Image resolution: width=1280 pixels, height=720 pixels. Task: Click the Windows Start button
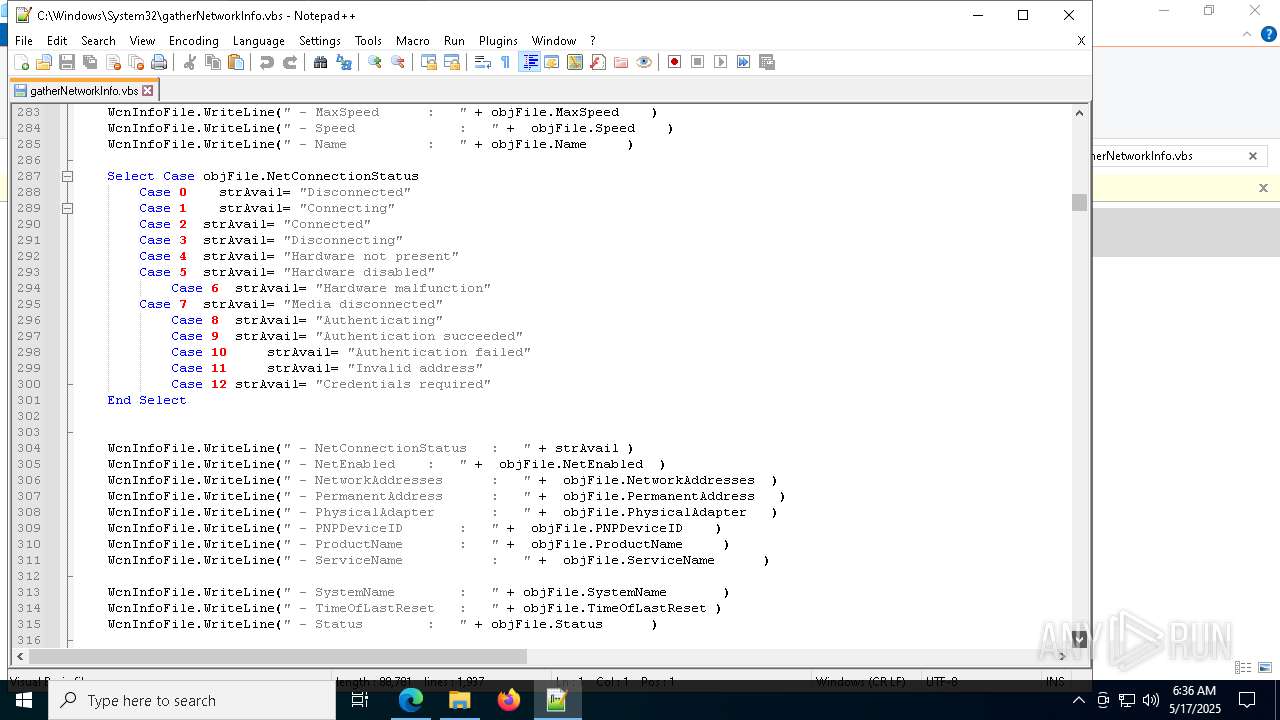(x=24, y=700)
